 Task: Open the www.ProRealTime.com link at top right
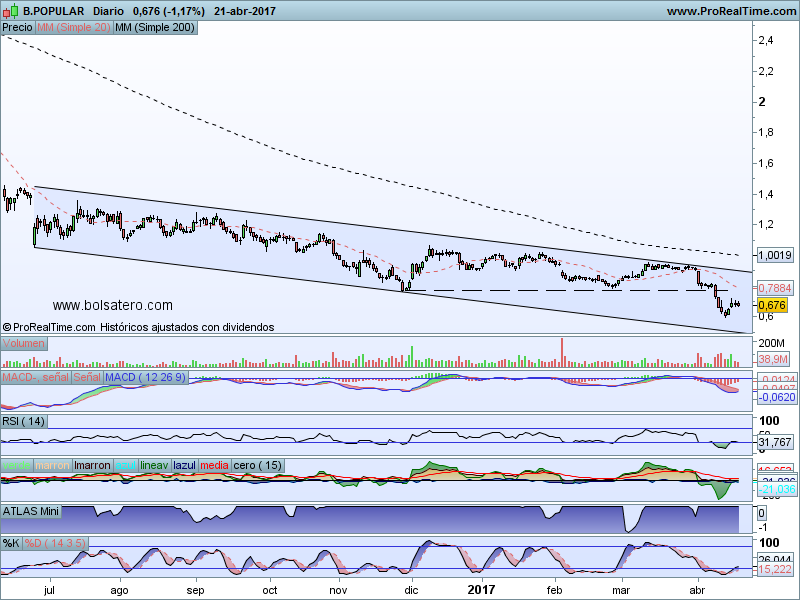730,11
